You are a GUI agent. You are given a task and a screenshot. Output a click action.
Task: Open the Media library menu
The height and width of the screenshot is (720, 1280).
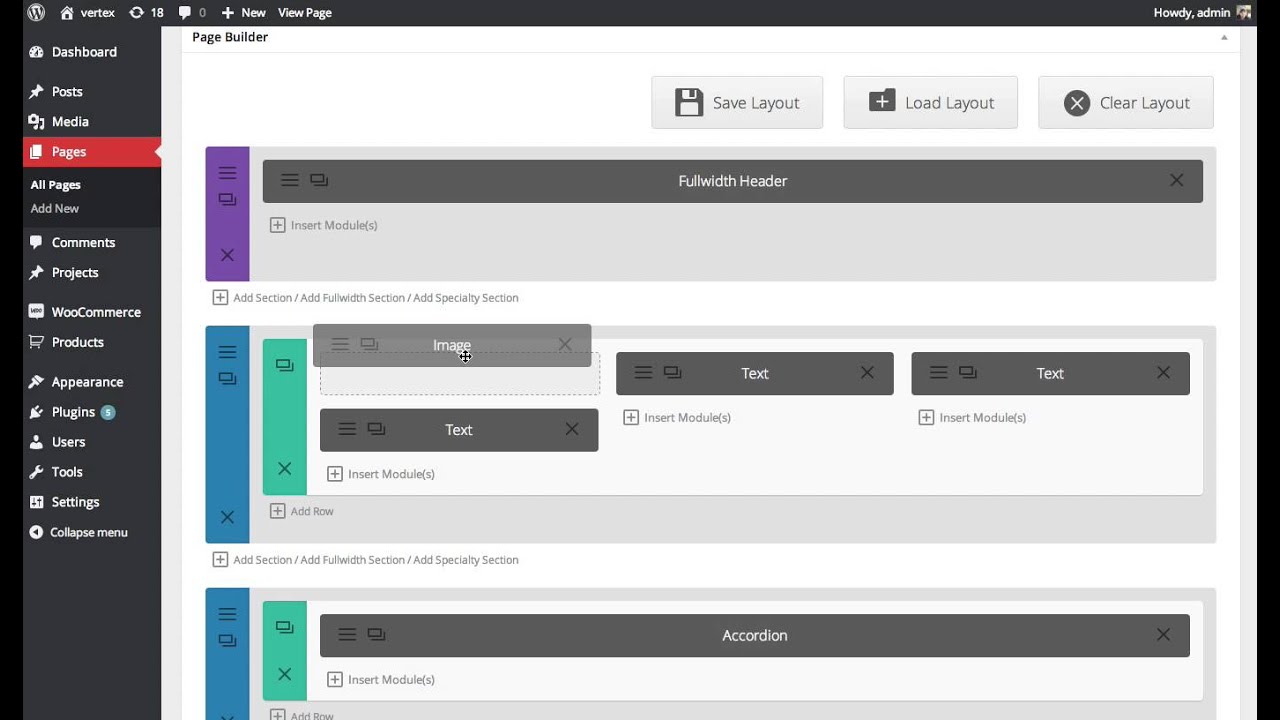[70, 121]
